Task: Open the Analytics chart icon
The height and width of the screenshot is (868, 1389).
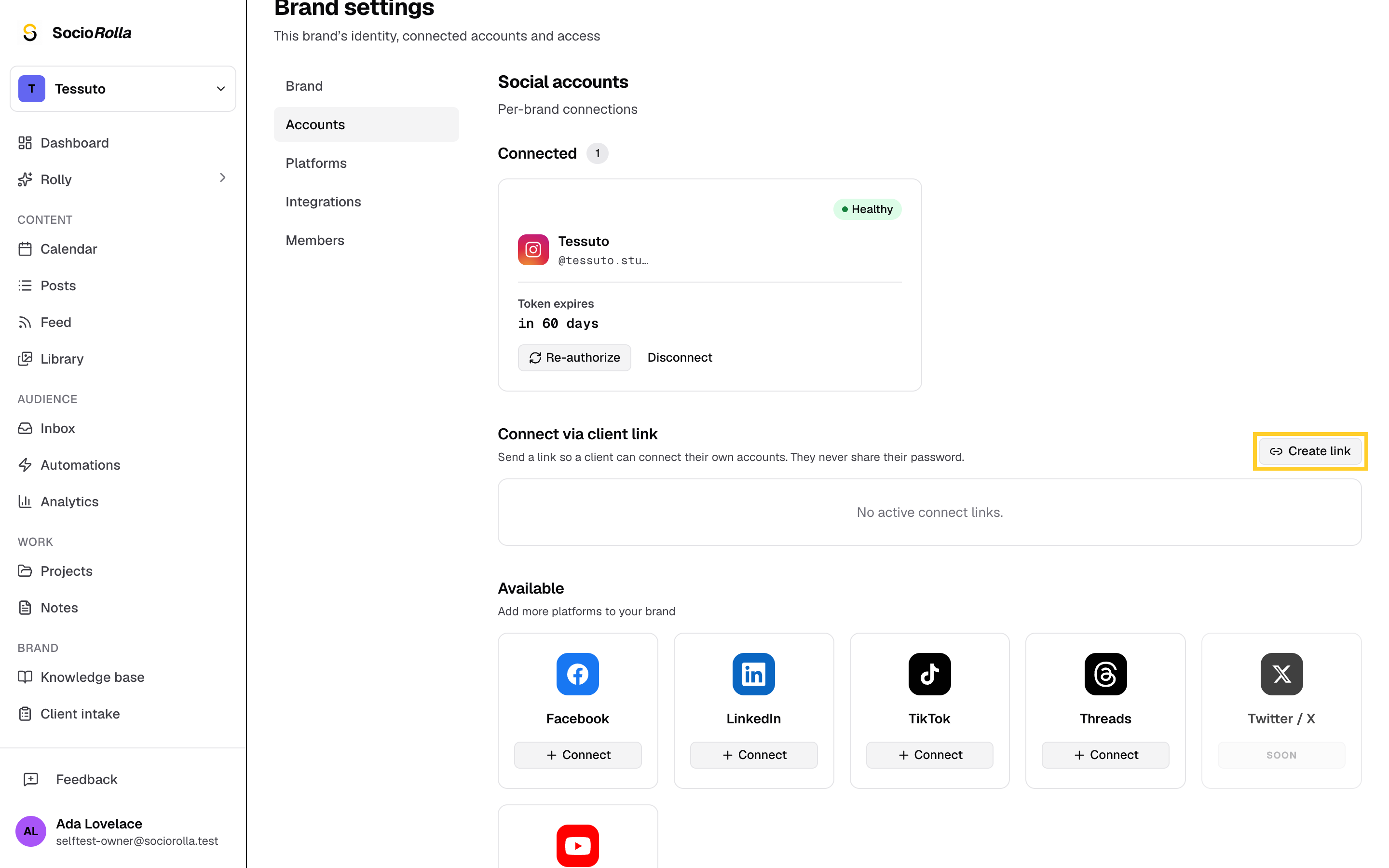Action: point(25,502)
